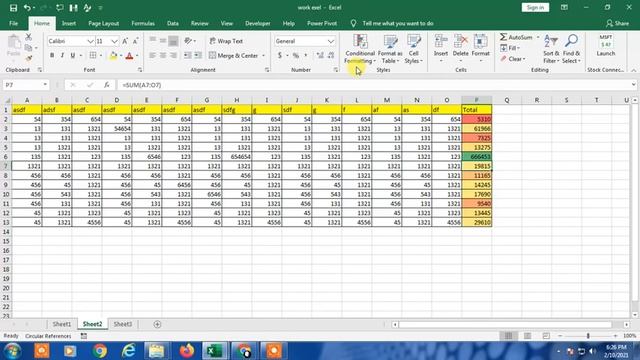Open Sort & Filter
Viewport: 640px width, 360px height.
click(x=551, y=49)
